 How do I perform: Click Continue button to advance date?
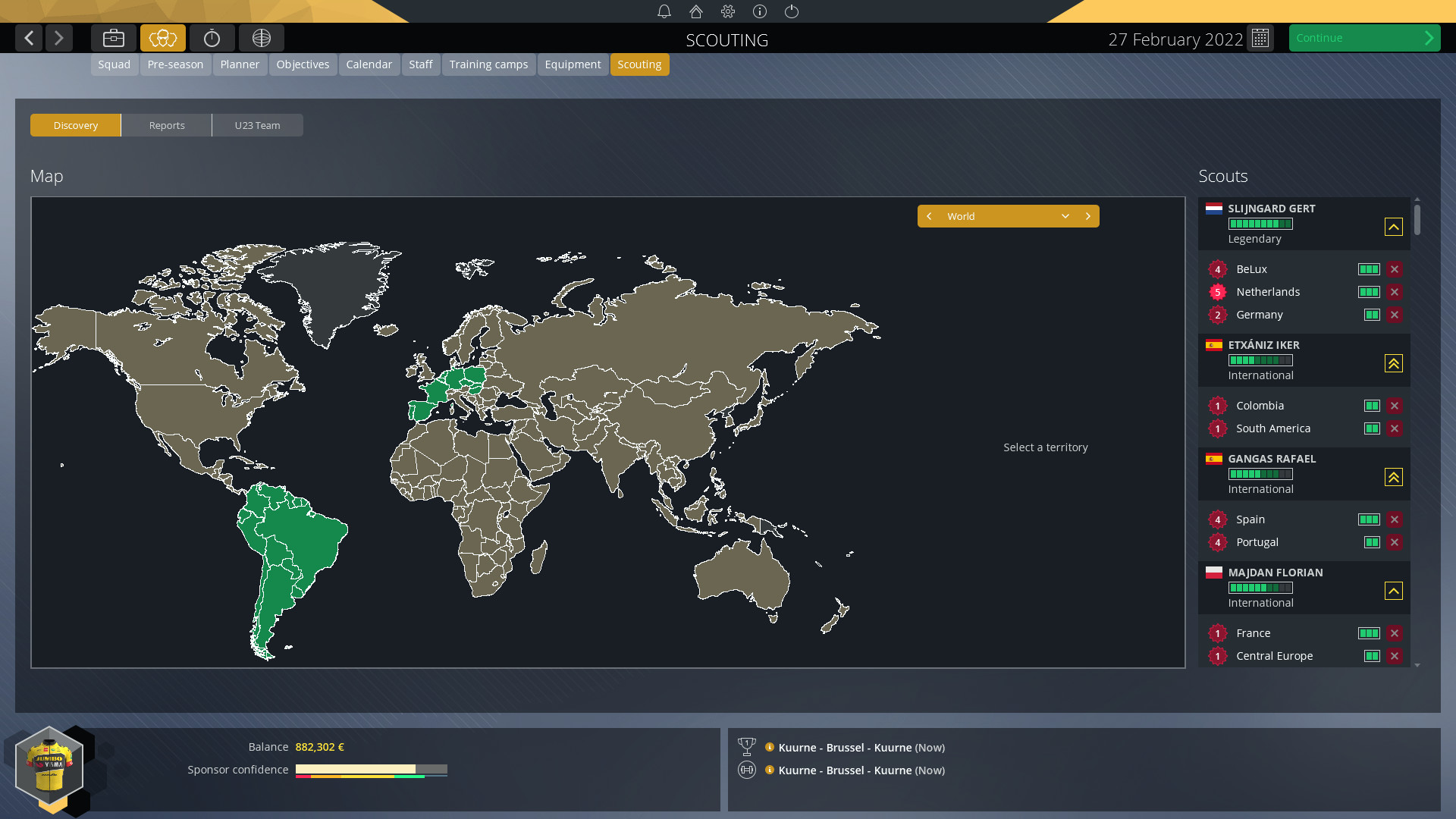1363,38
